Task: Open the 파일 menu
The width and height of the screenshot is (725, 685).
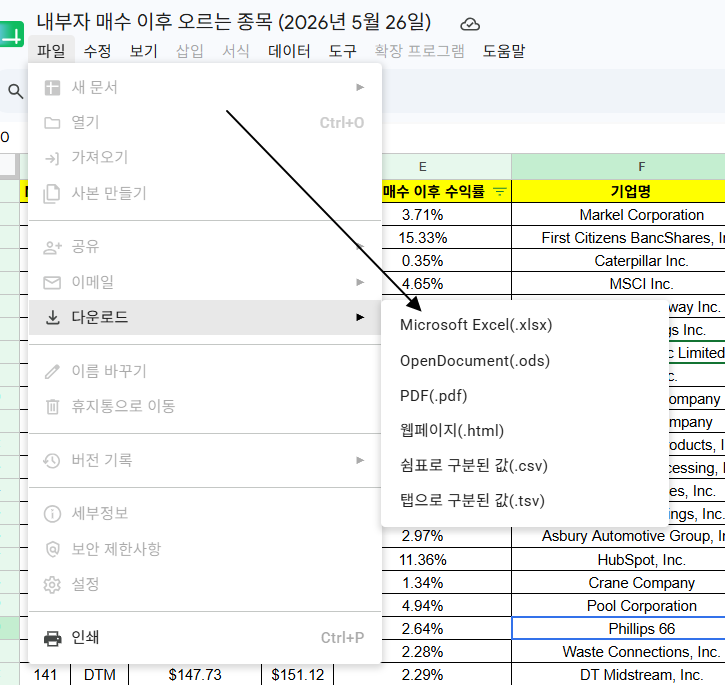Action: pyautogui.click(x=51, y=50)
